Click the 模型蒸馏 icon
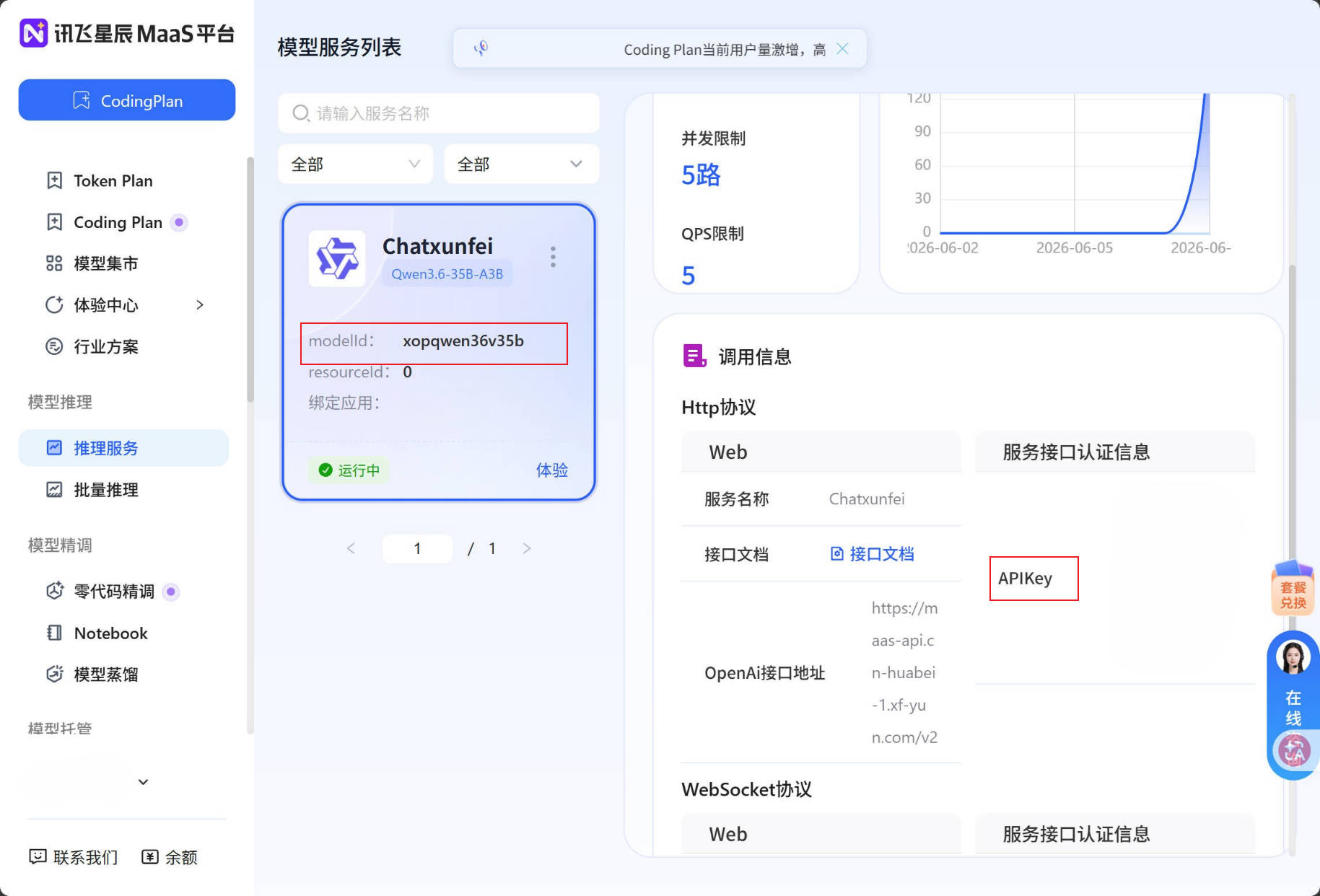 click(54, 675)
